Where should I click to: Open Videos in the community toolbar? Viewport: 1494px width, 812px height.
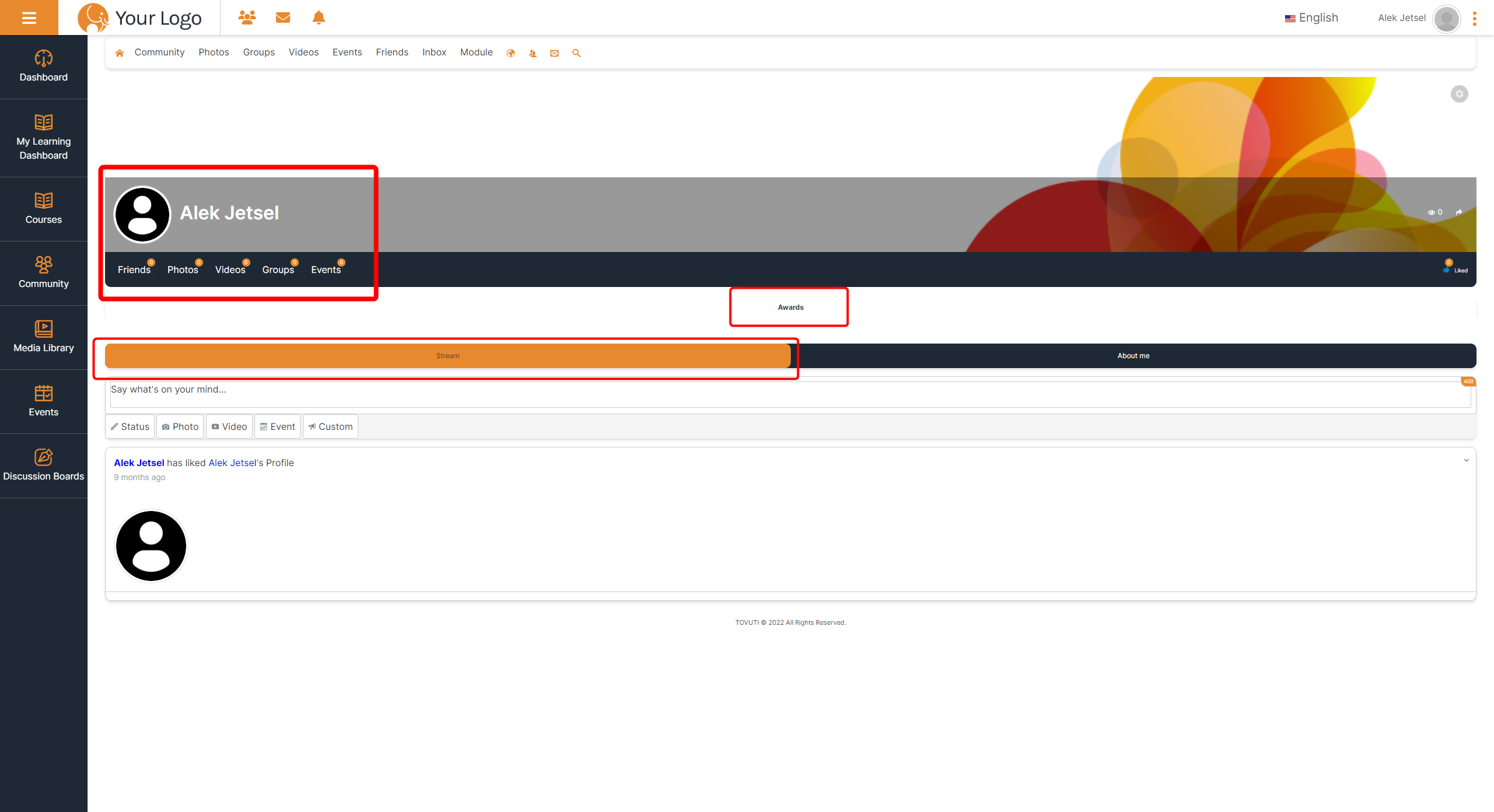[303, 52]
